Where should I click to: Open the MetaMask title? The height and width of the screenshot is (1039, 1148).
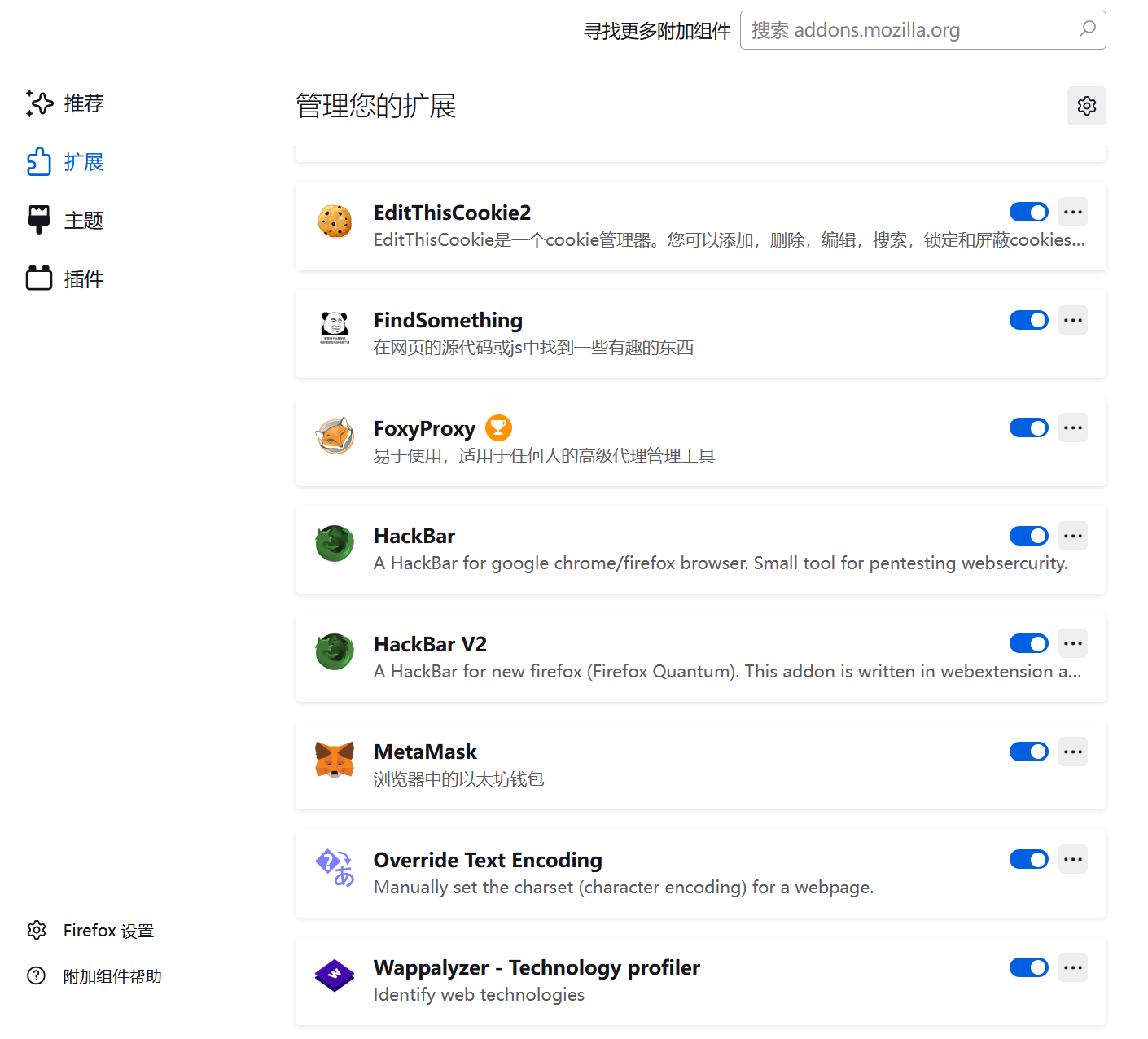click(425, 752)
